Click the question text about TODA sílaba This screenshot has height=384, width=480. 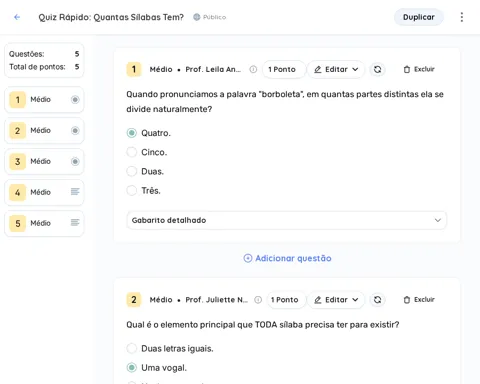click(x=263, y=325)
